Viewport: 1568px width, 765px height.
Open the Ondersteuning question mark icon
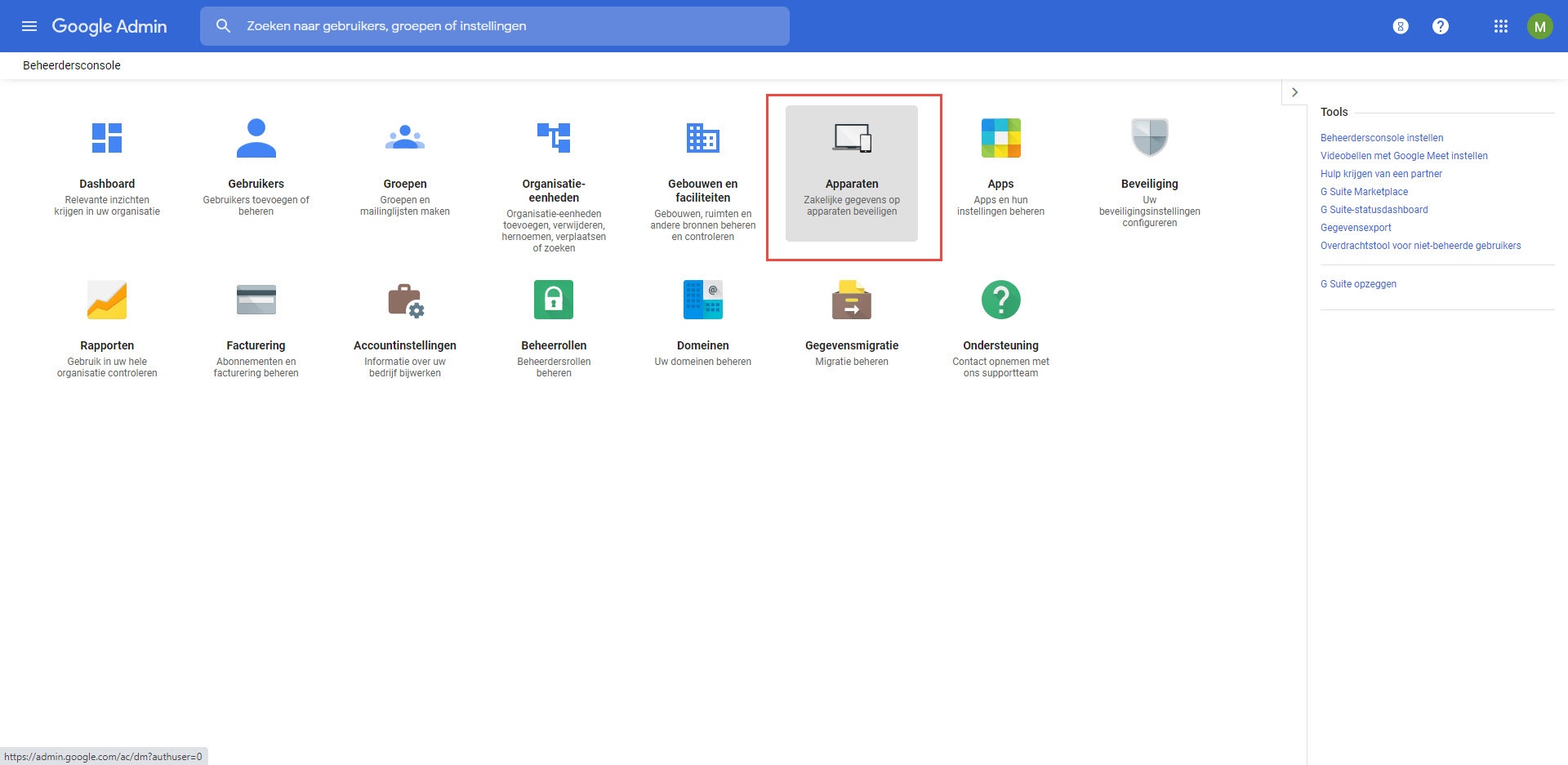(1001, 300)
